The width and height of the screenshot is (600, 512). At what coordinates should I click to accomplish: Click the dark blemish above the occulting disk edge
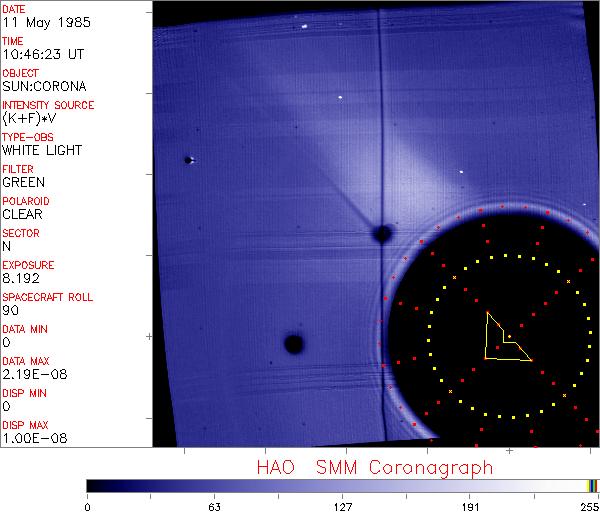point(382,234)
